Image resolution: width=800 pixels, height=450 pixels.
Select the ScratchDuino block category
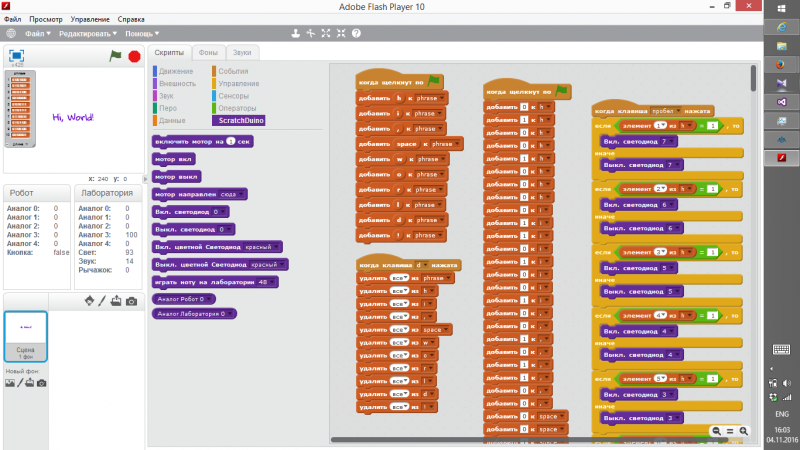238,120
